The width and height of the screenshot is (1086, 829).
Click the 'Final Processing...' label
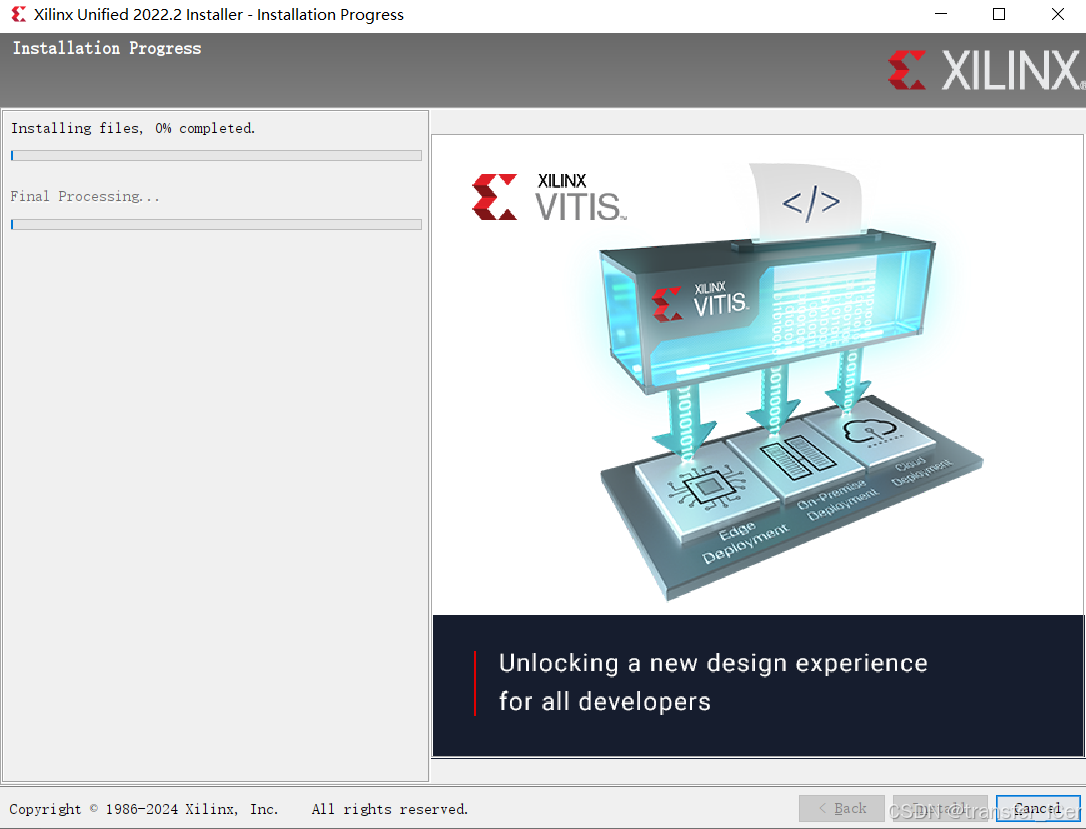[84, 197]
